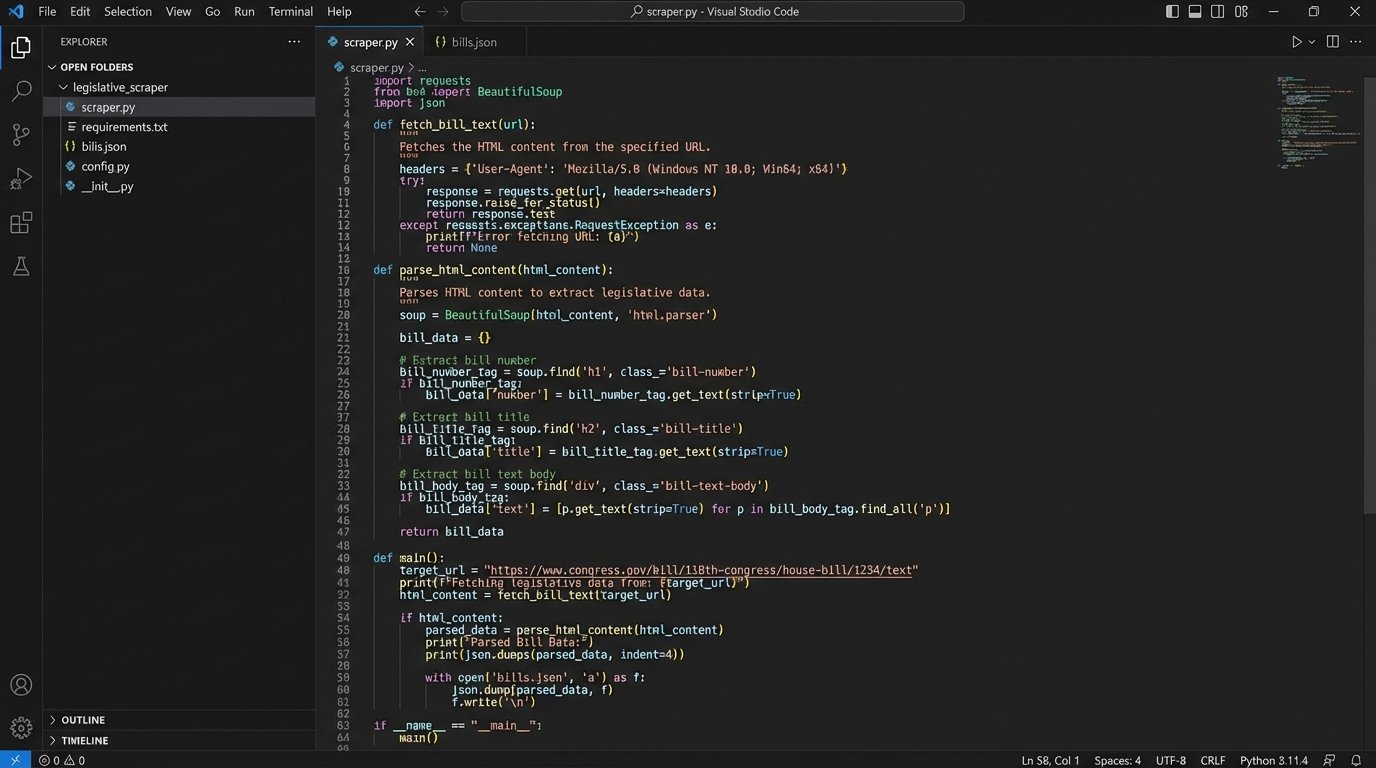Open the Terminal menu

click(290, 12)
